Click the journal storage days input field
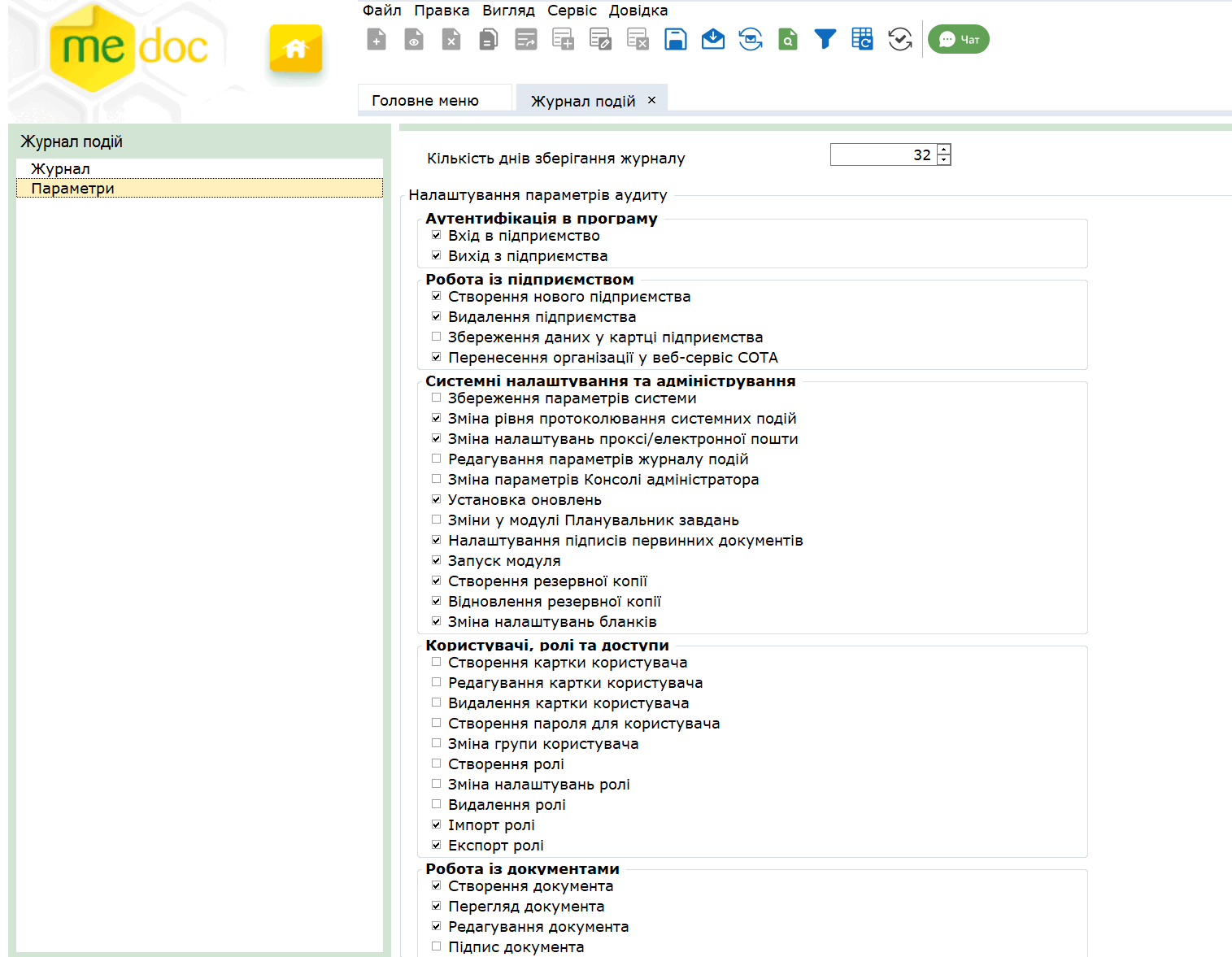This screenshot has height=957, width=1232. coord(882,154)
